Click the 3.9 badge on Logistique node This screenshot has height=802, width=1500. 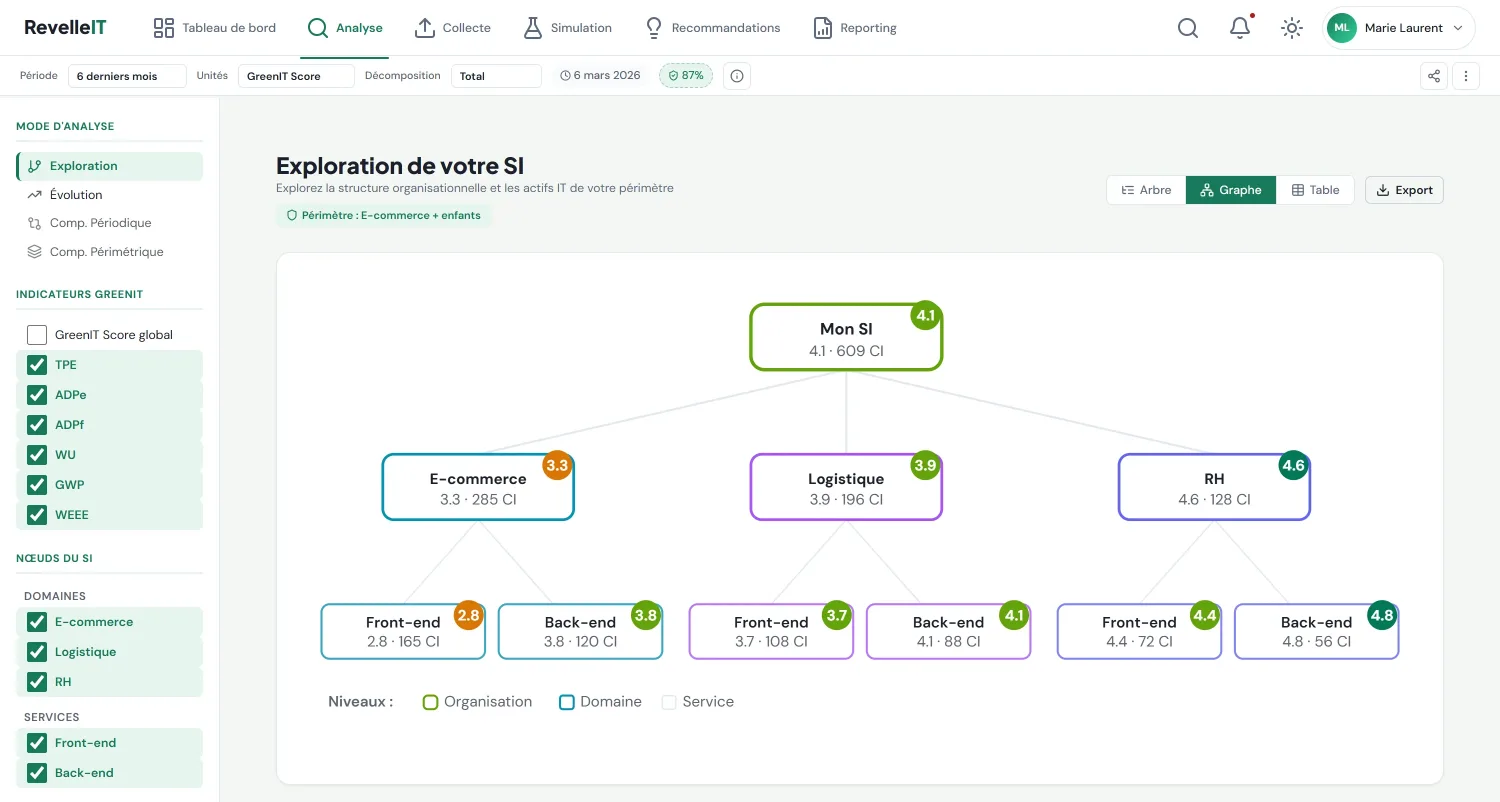click(x=925, y=465)
